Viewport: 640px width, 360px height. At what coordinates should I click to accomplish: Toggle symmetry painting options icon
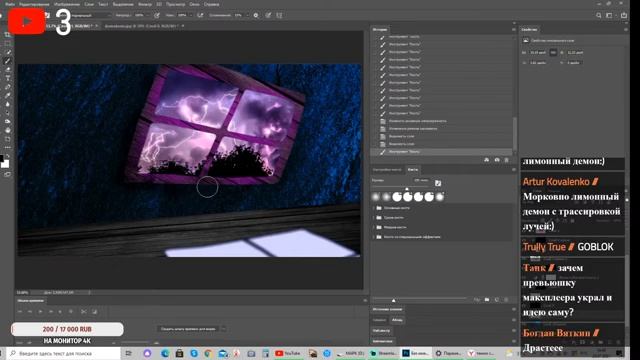click(x=279, y=16)
